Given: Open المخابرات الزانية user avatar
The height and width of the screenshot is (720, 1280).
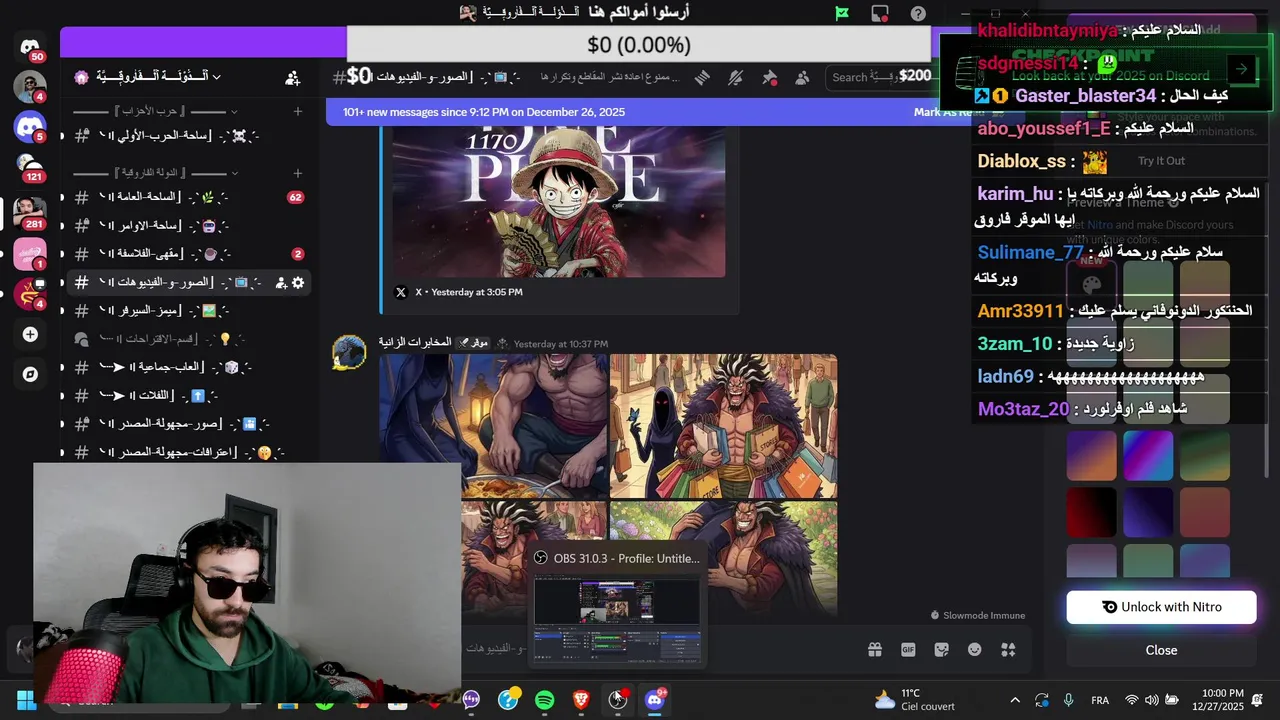Looking at the screenshot, I should [349, 353].
